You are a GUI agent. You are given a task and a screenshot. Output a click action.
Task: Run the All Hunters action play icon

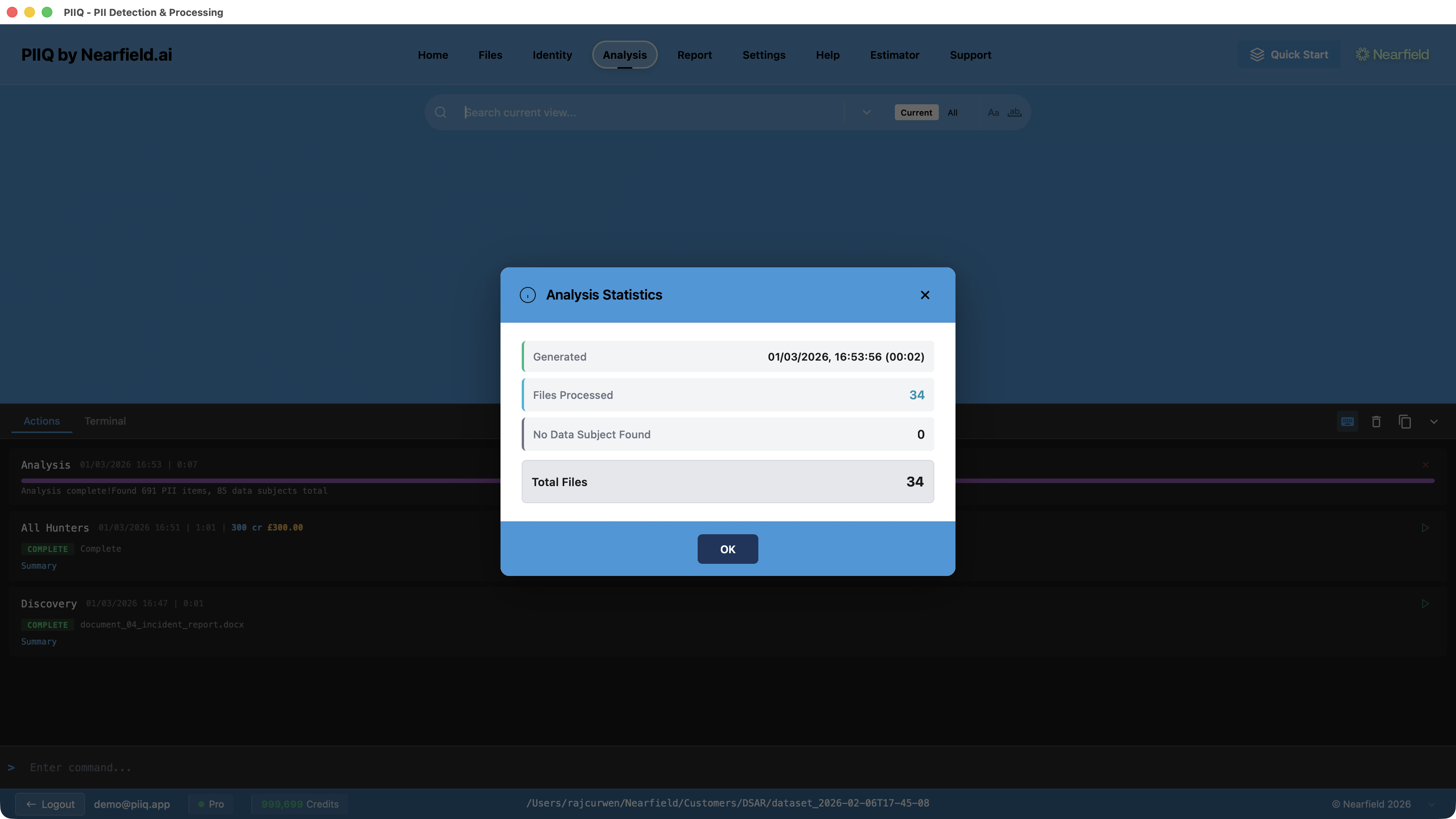pyautogui.click(x=1426, y=527)
